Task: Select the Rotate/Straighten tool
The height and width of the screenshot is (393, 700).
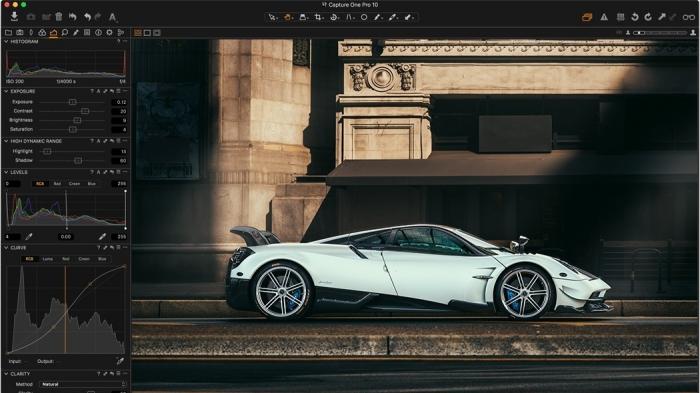Action: [x=334, y=17]
